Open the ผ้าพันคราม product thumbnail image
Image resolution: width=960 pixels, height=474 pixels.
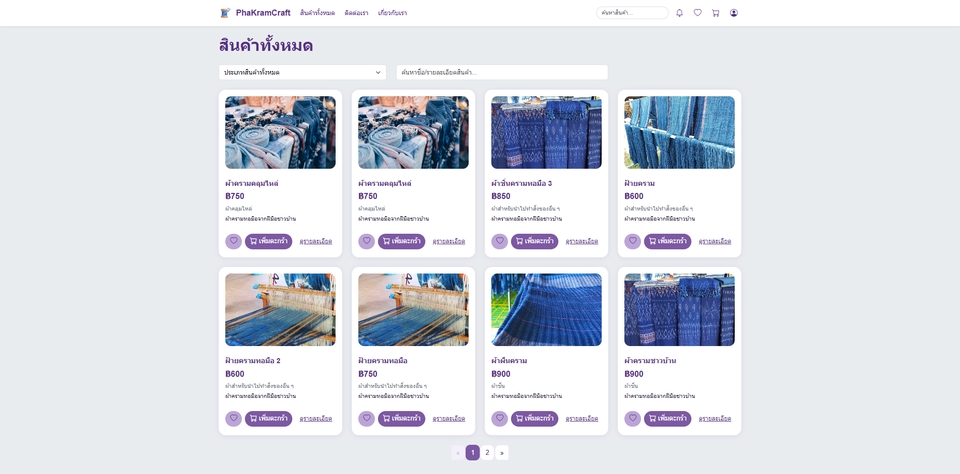click(546, 310)
